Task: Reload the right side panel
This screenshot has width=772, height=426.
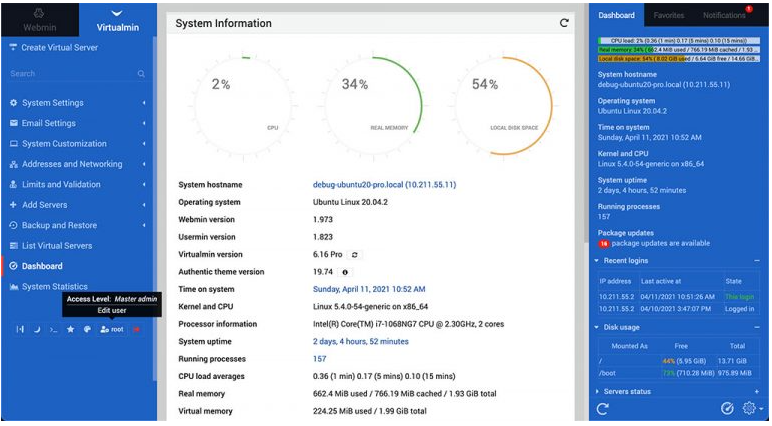Action: coord(603,408)
